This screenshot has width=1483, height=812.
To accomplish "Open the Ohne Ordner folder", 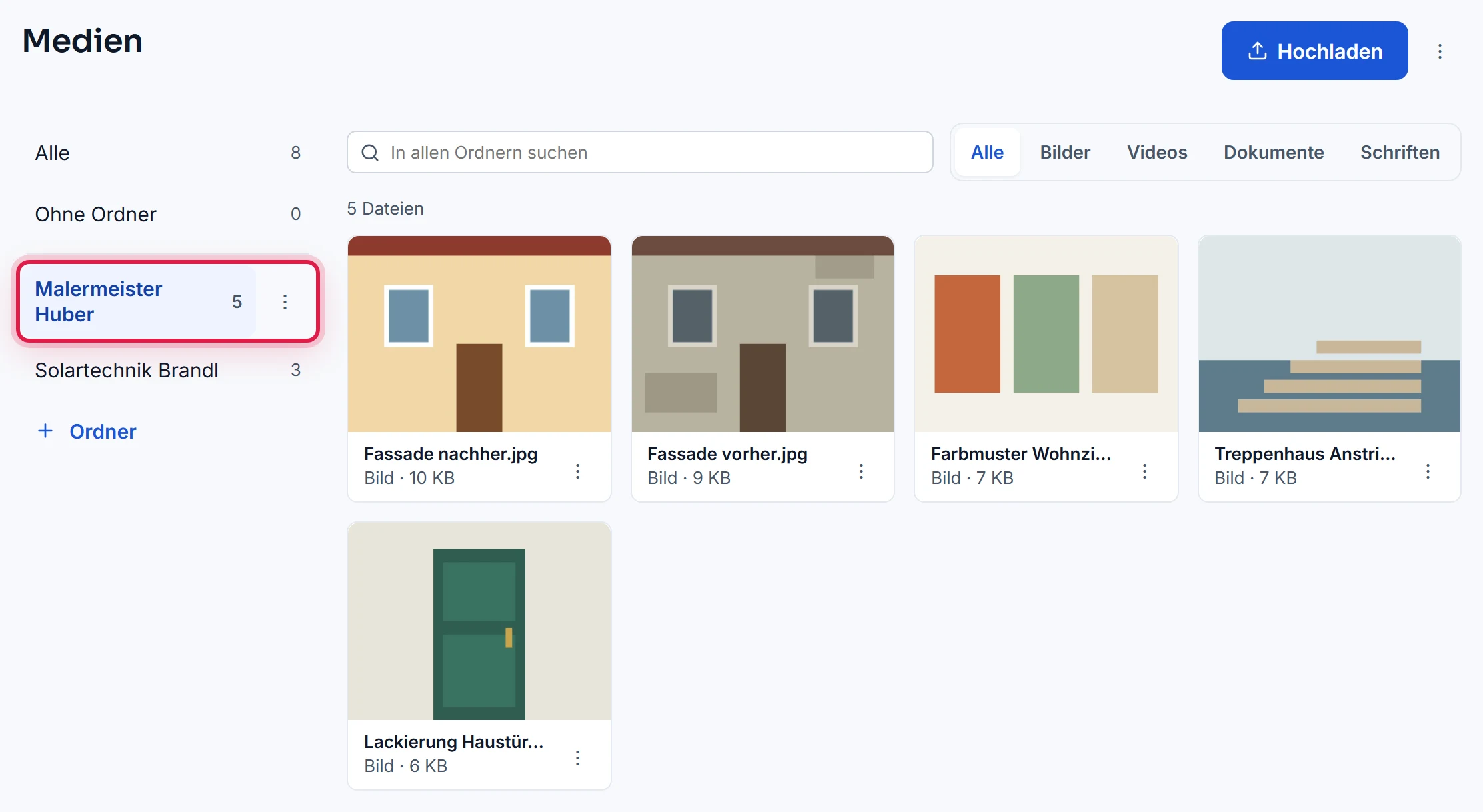I will [168, 214].
